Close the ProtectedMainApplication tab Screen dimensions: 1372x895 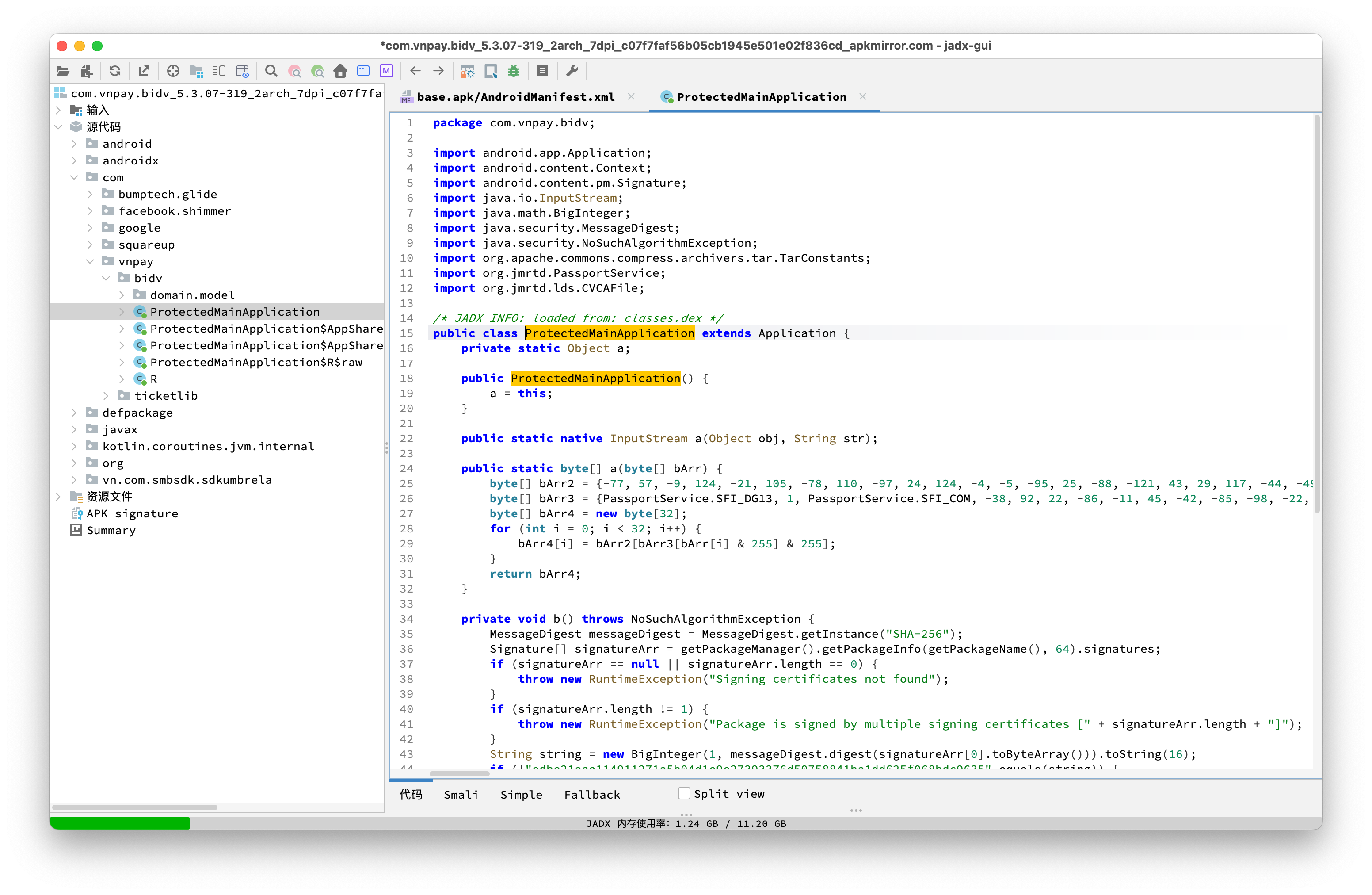click(x=863, y=96)
